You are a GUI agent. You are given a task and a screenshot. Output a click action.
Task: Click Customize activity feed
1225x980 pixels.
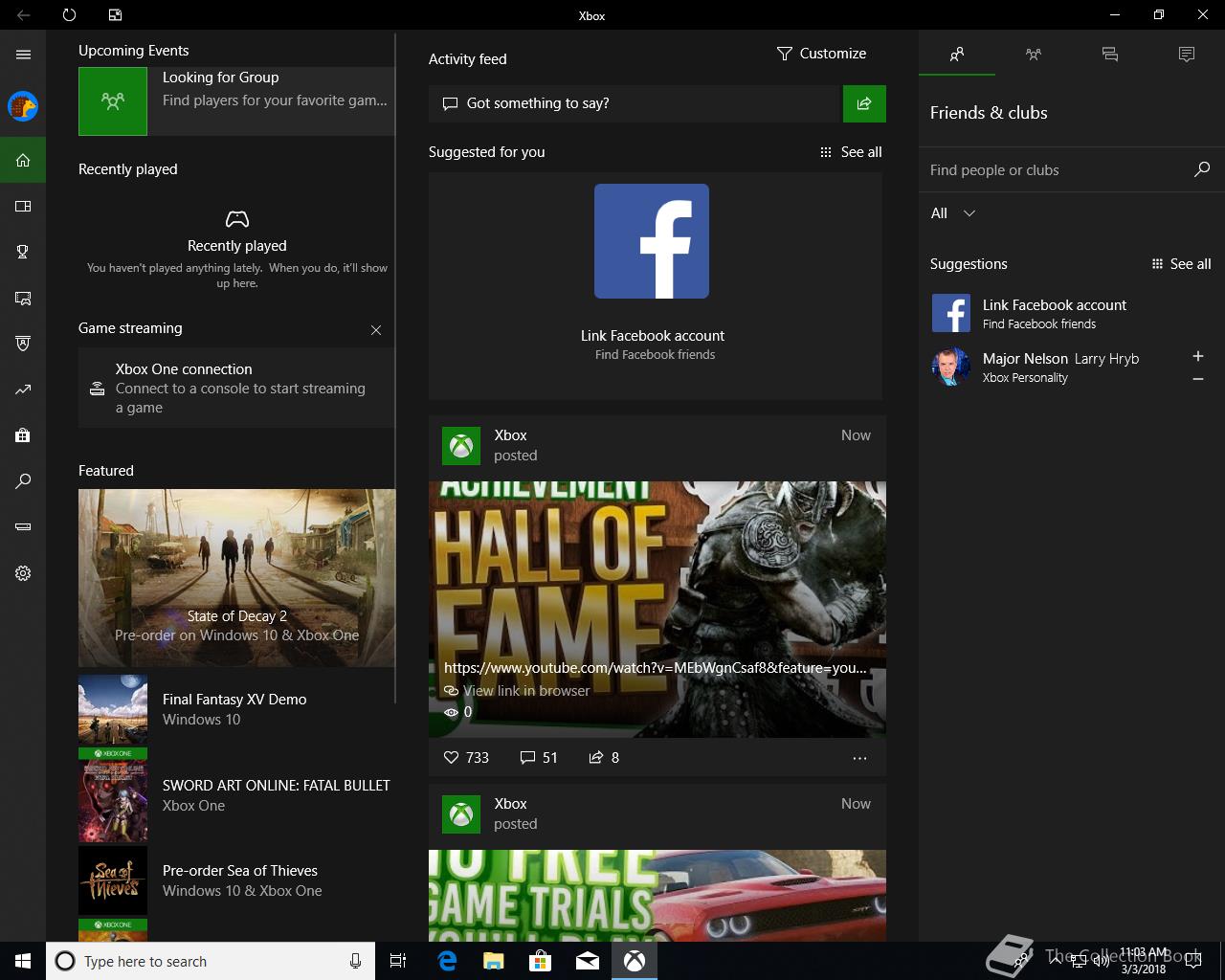coord(821,54)
